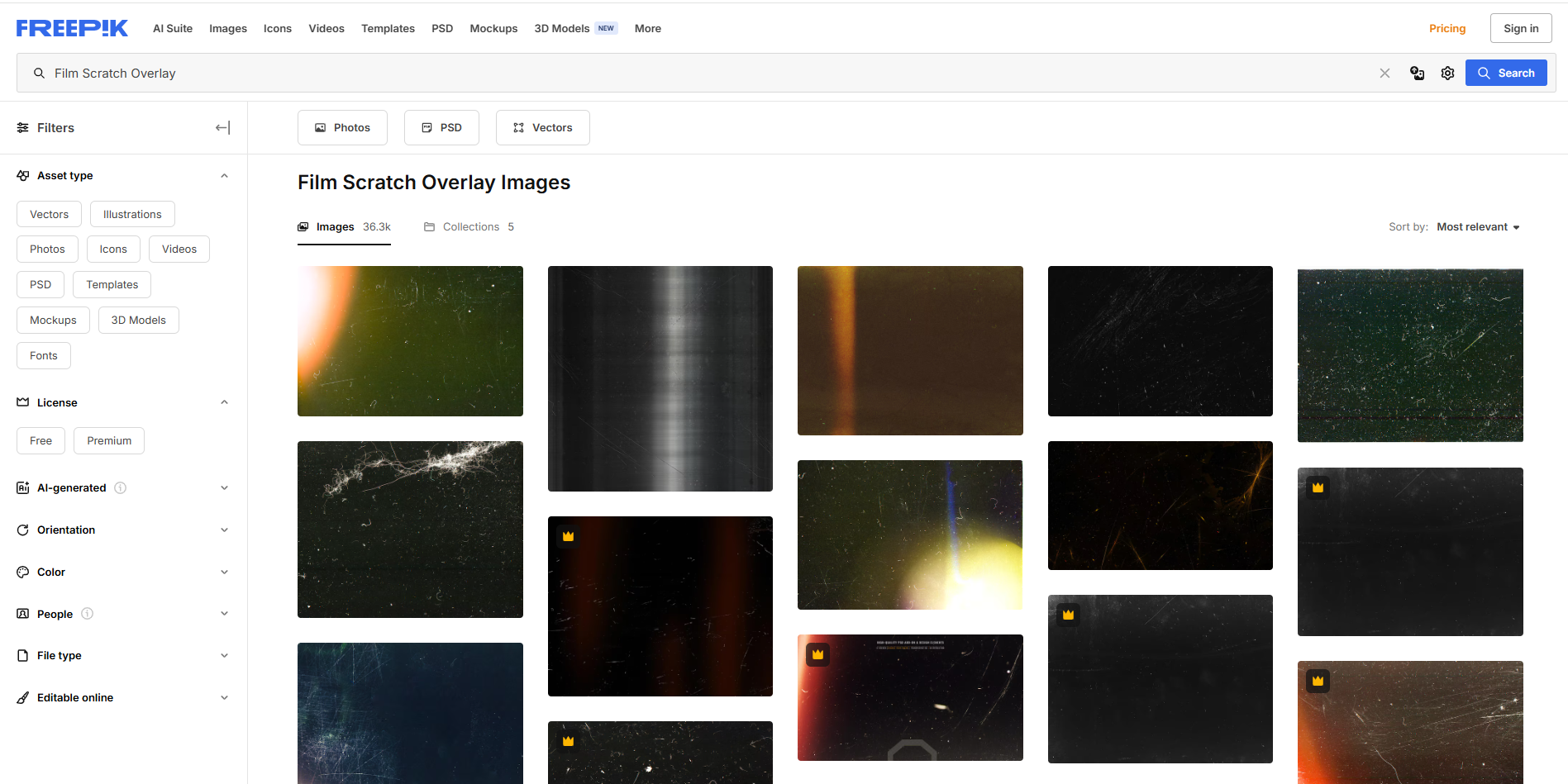Expand the File type filter section
Screen dimensions: 1568x784
(x=224, y=656)
